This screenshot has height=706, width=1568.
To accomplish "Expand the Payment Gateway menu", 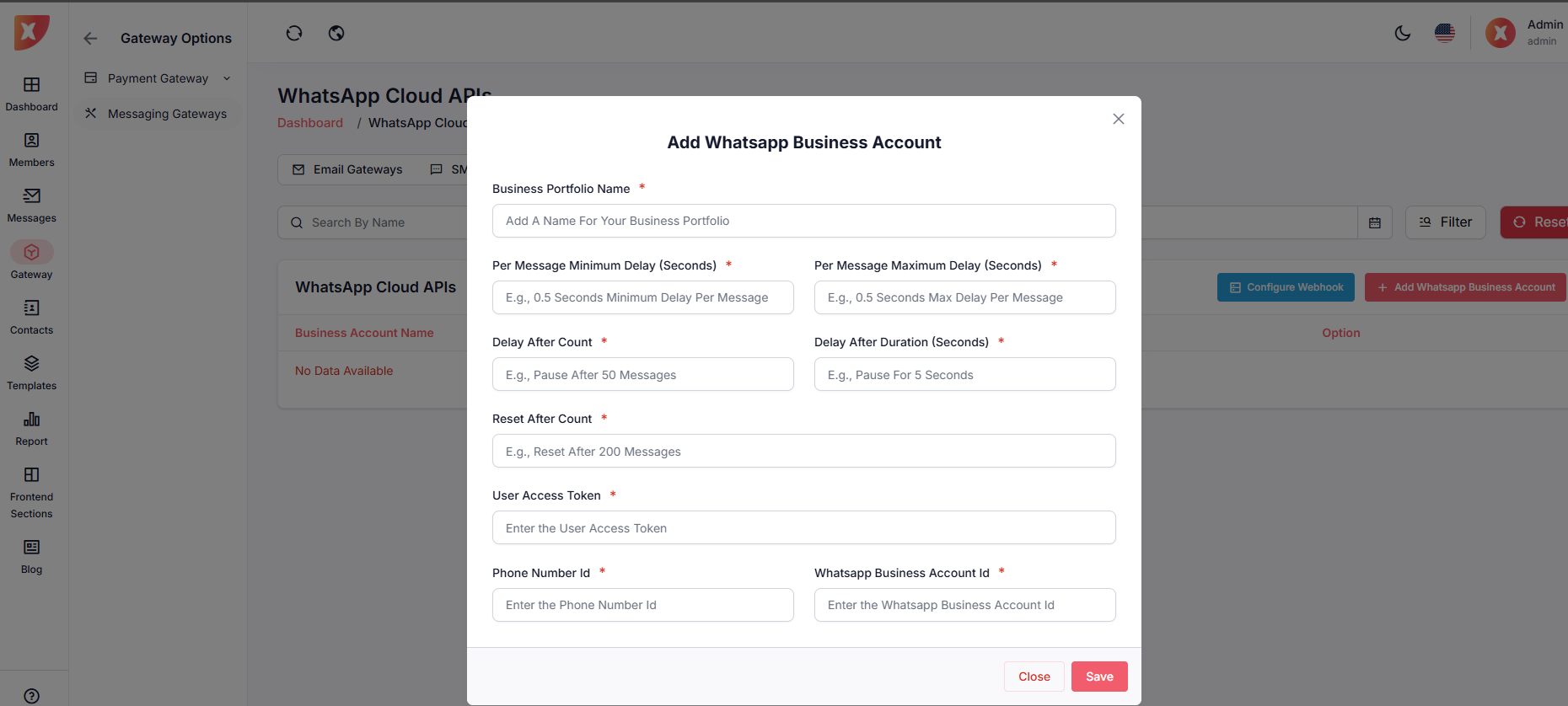I will coord(158,78).
